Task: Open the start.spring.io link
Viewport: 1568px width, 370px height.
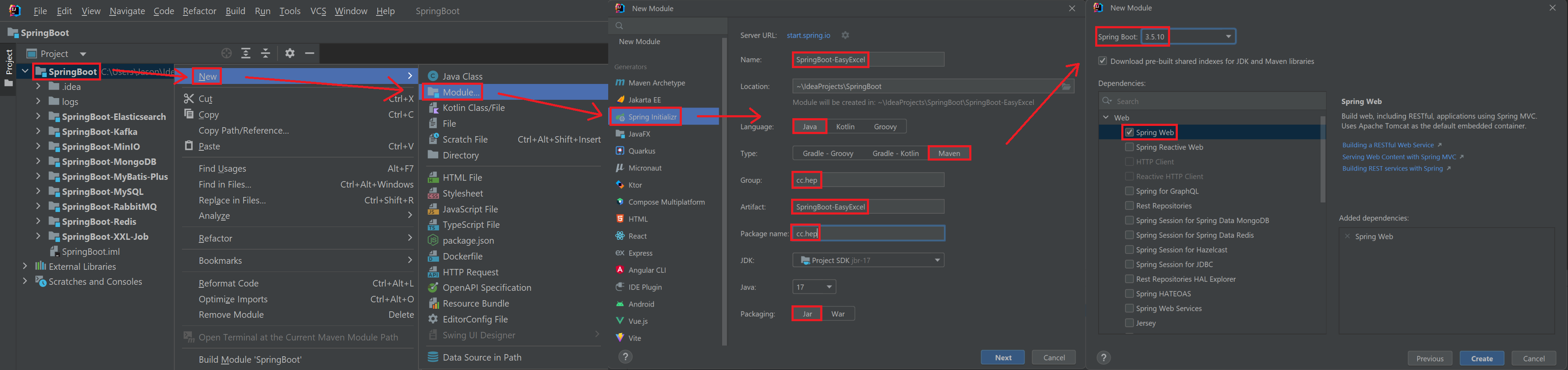Action: (808, 35)
